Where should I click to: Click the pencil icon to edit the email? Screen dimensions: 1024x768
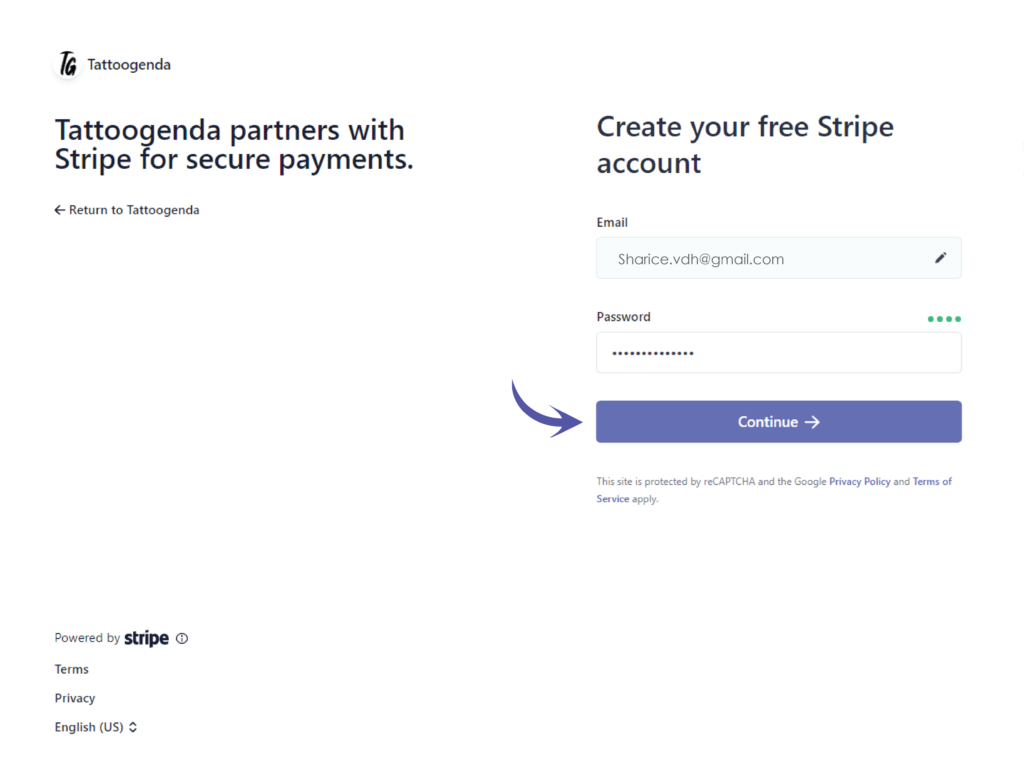(x=940, y=258)
